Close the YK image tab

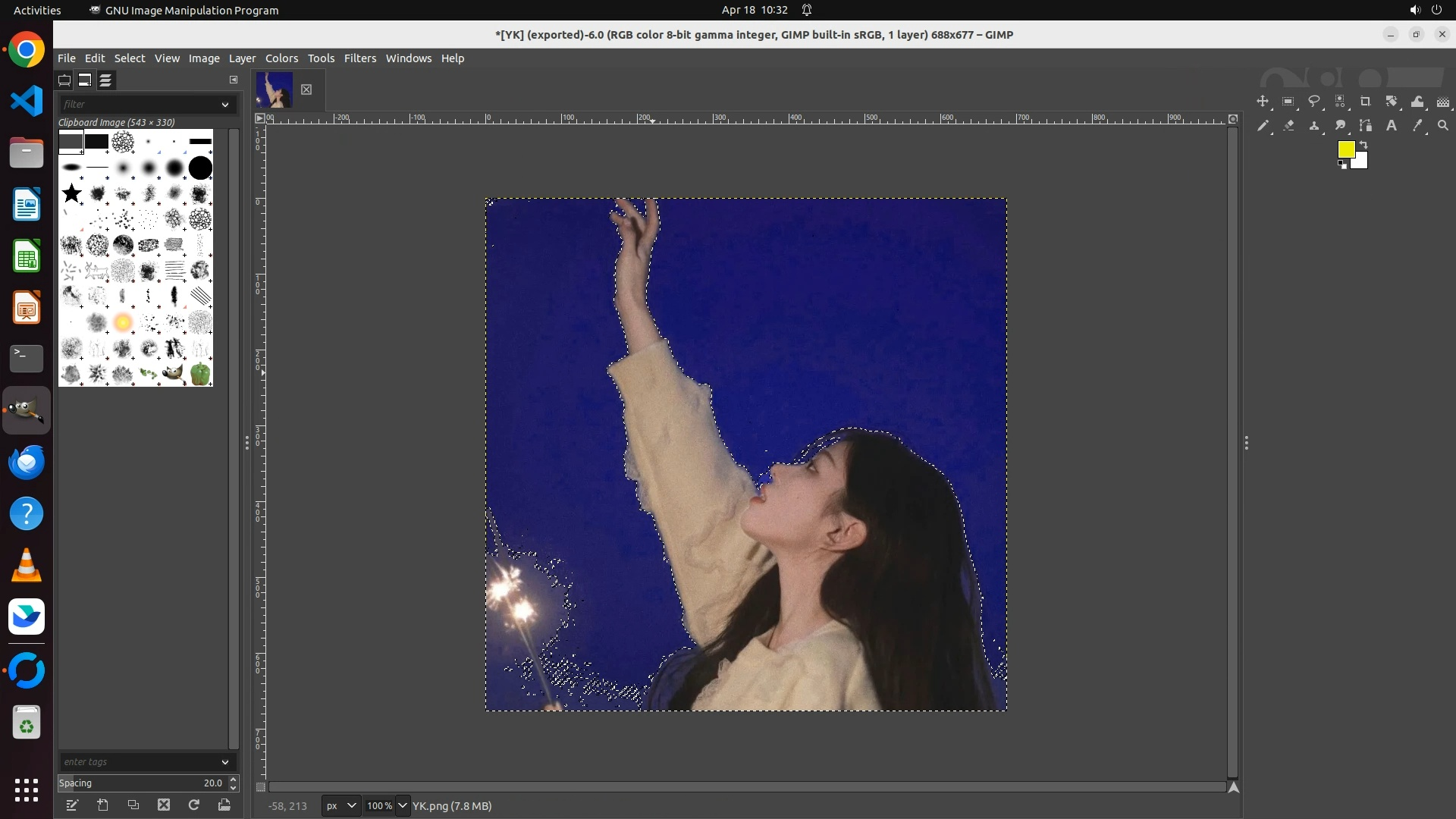point(306,89)
